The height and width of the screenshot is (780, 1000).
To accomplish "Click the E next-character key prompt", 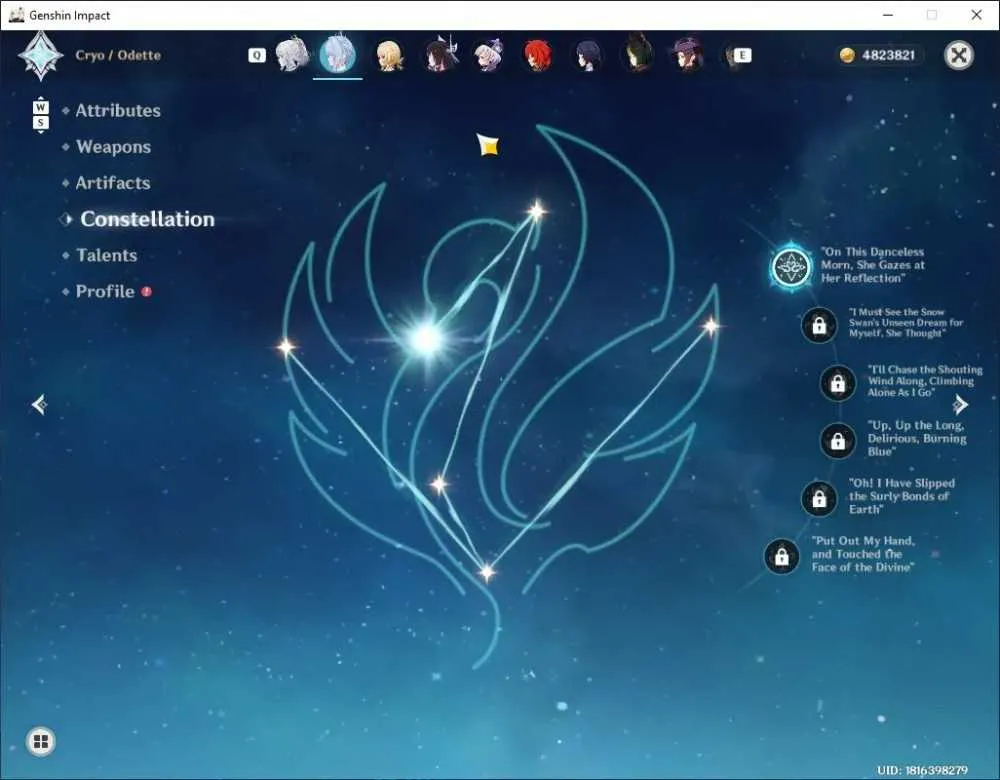I will coord(742,55).
